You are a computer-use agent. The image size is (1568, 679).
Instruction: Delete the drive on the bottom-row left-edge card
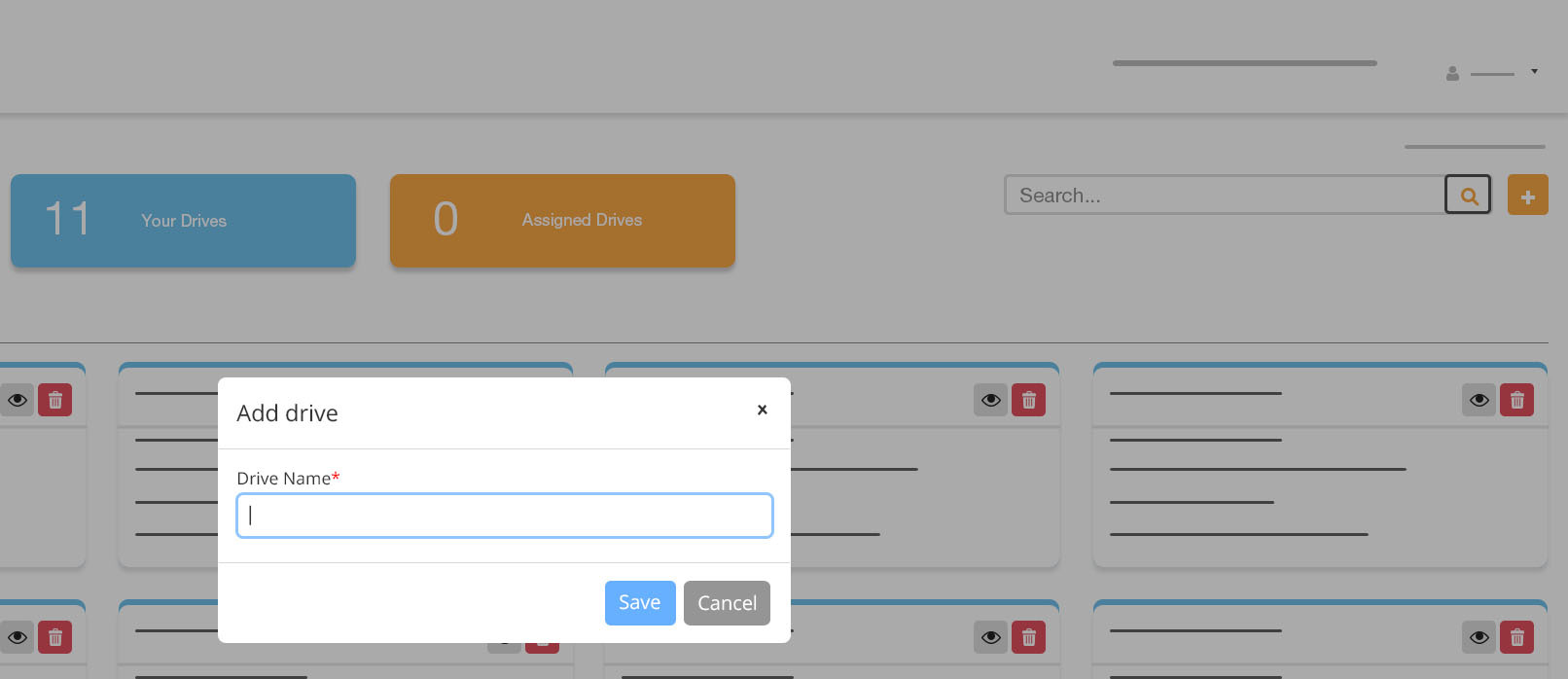55,637
